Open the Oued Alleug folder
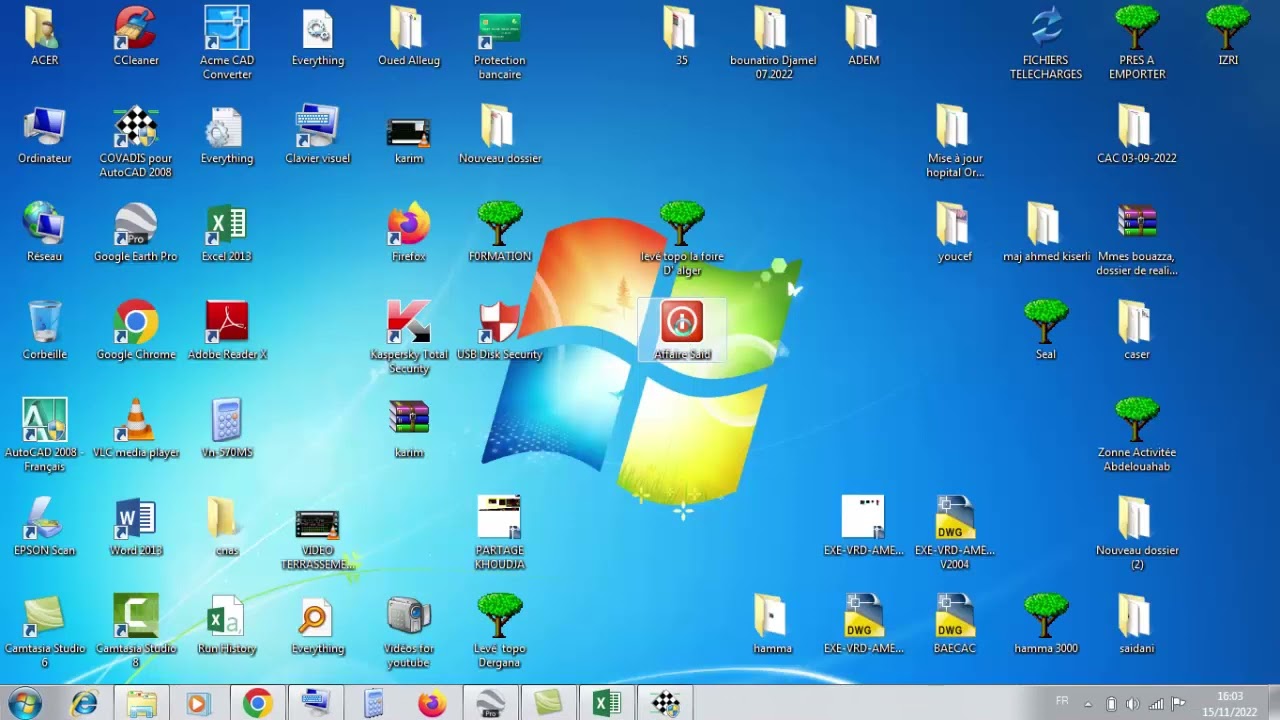This screenshot has height=720, width=1280. click(409, 37)
